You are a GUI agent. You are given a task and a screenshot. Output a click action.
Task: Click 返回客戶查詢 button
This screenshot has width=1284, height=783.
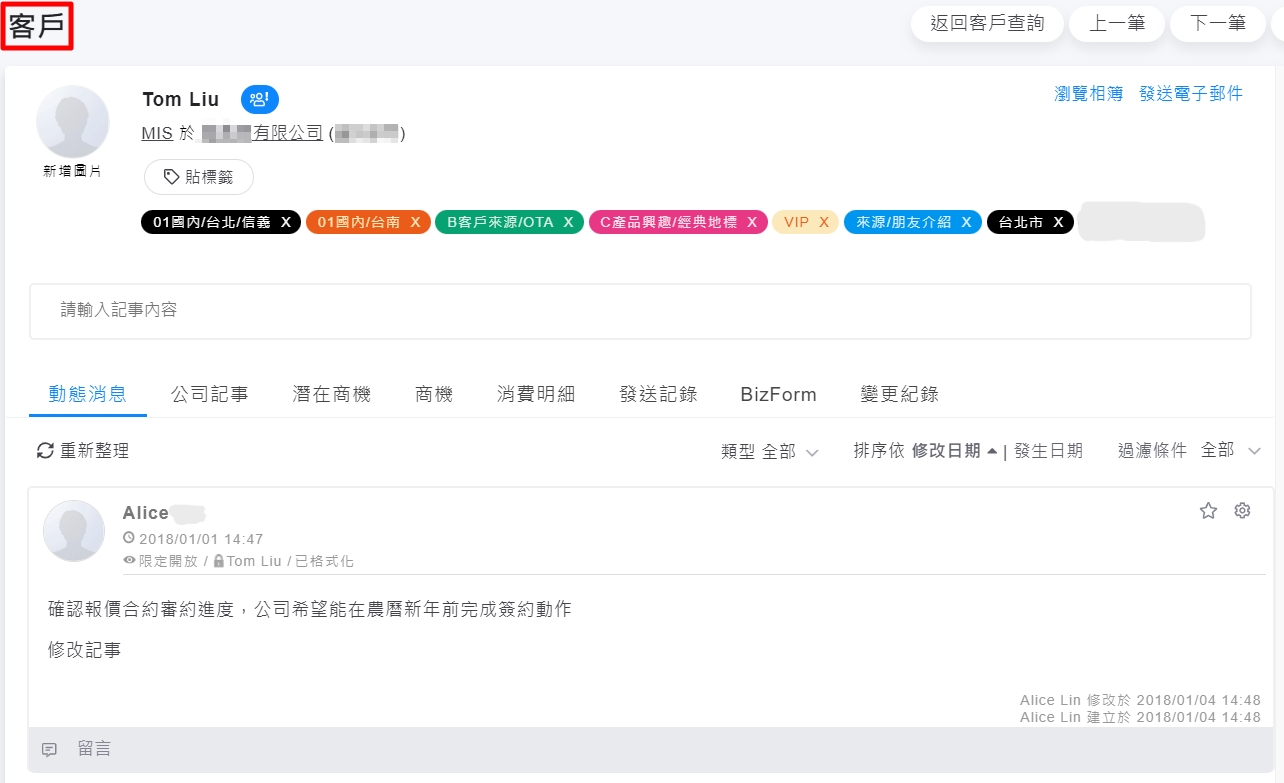[987, 23]
